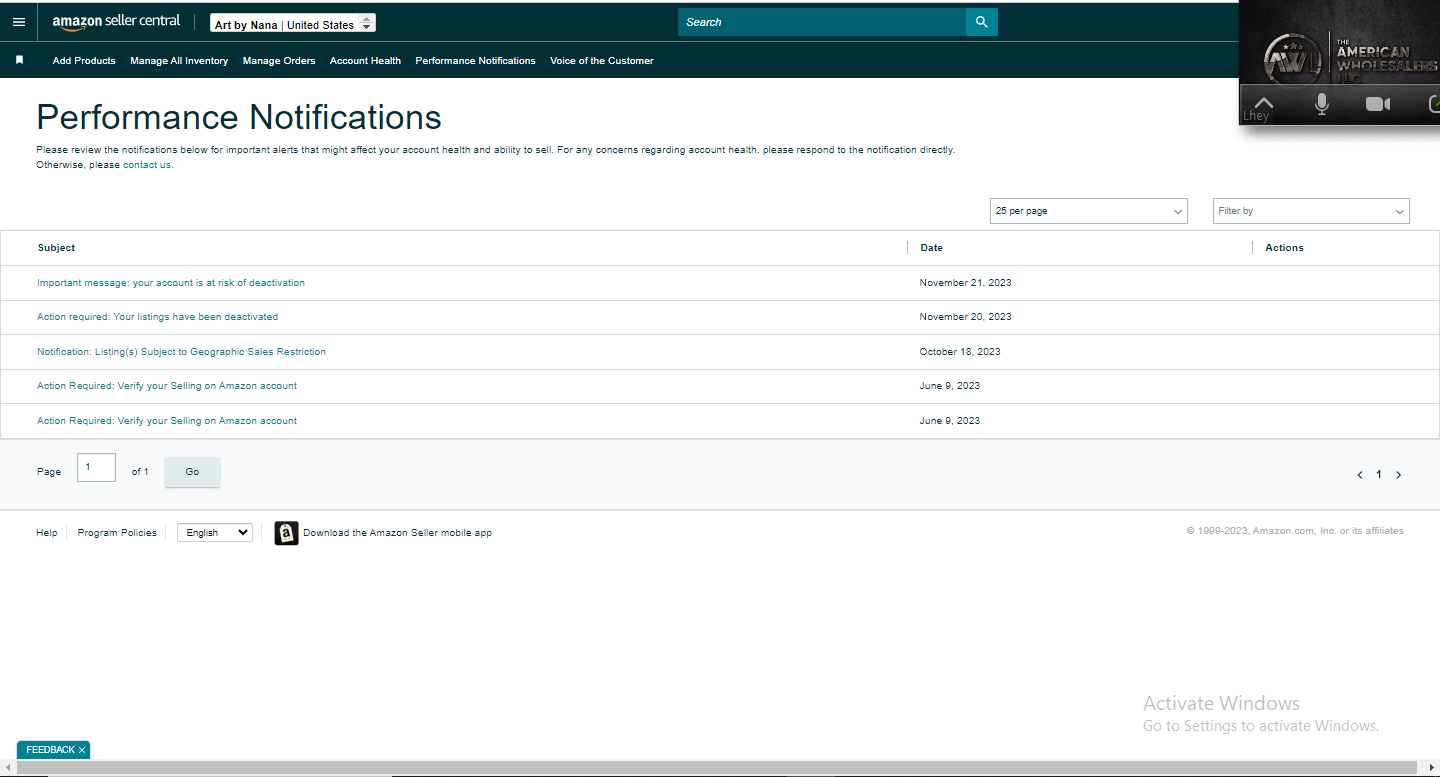
Task: Expand the 25 per page dropdown
Action: pos(1089,211)
